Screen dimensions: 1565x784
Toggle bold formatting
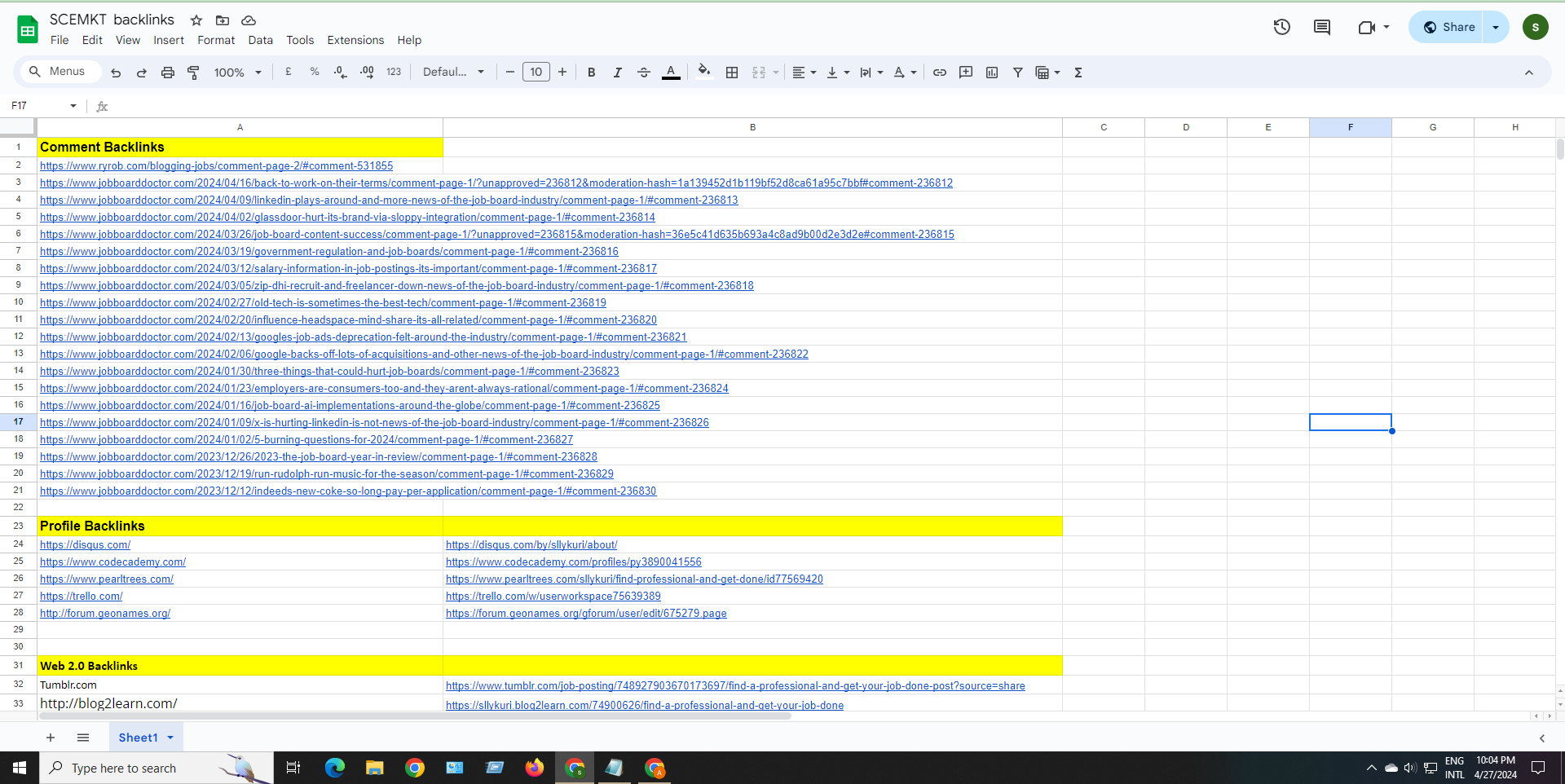tap(591, 73)
